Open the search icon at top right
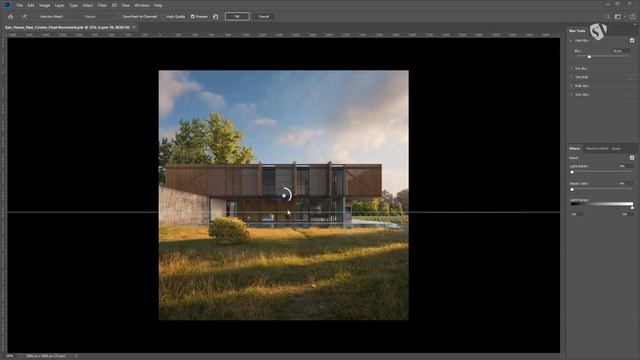Image resolution: width=640 pixels, height=360 pixels. (607, 17)
